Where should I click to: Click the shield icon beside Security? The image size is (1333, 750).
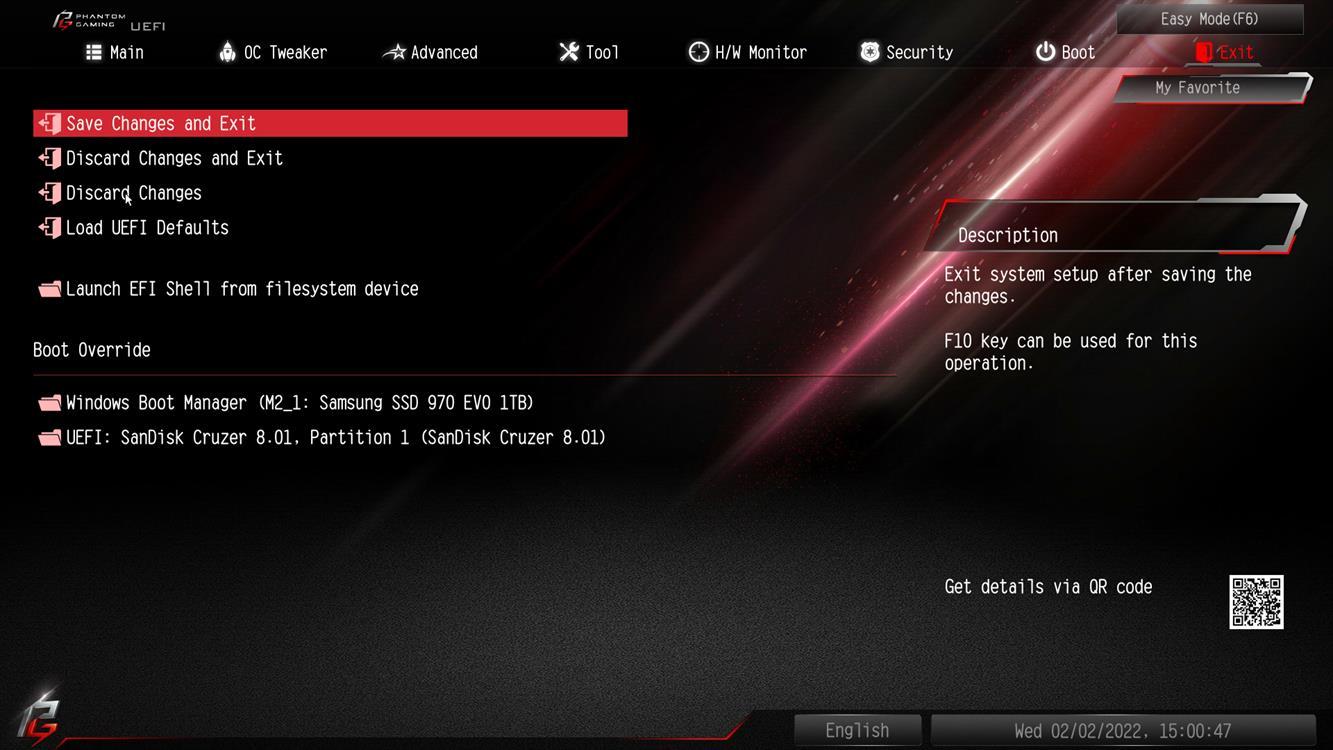pos(870,52)
